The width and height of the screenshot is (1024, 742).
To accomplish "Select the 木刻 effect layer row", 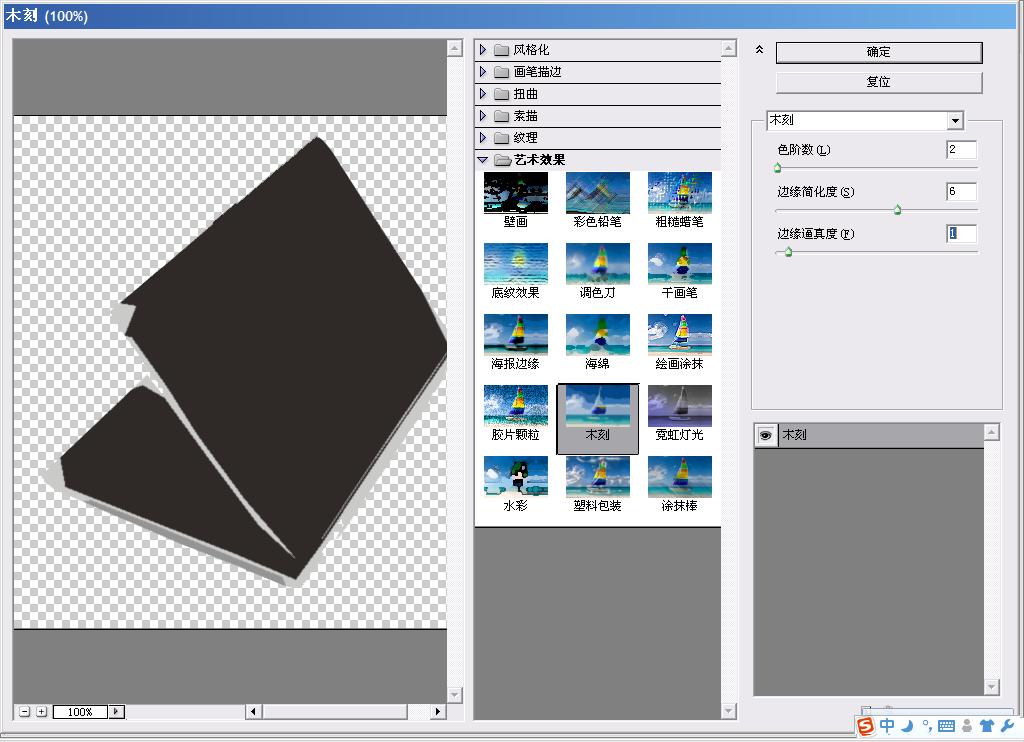I will pos(869,435).
